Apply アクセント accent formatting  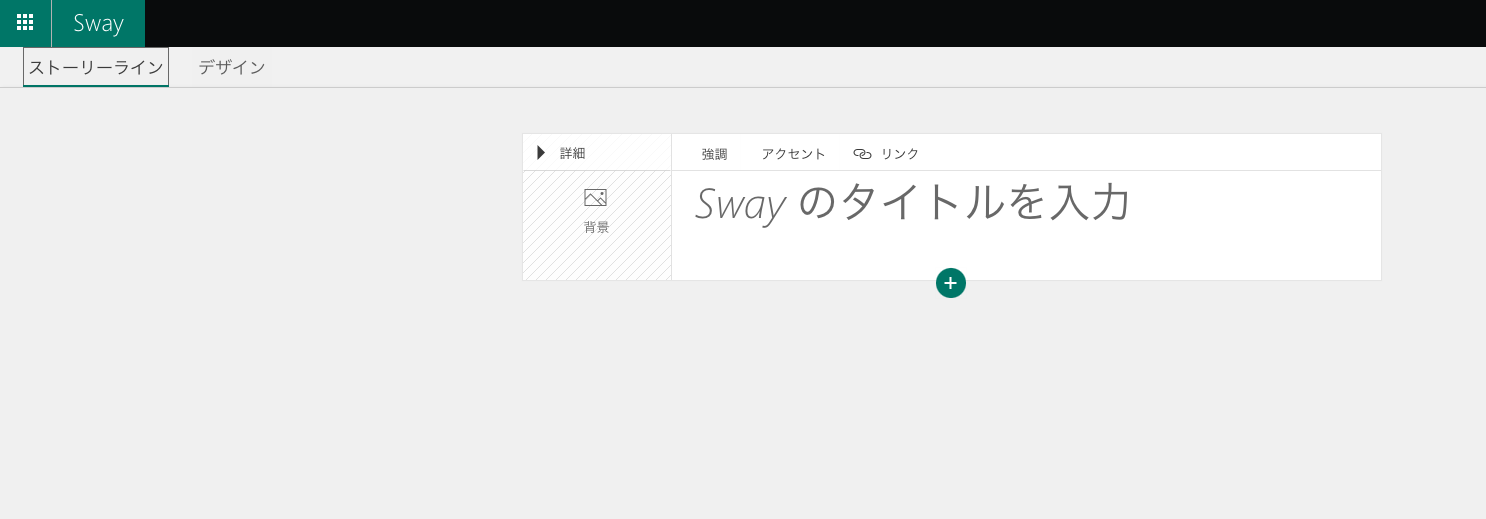coord(793,154)
